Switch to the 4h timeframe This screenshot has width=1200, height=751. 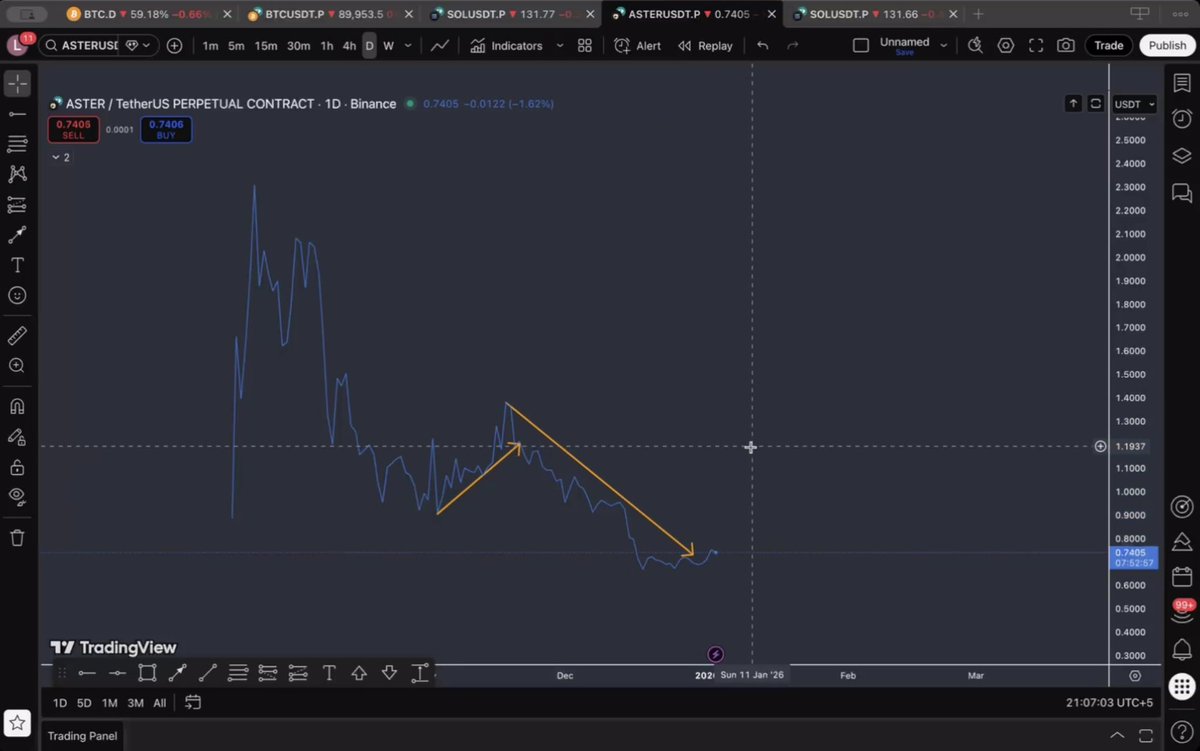[x=349, y=46]
